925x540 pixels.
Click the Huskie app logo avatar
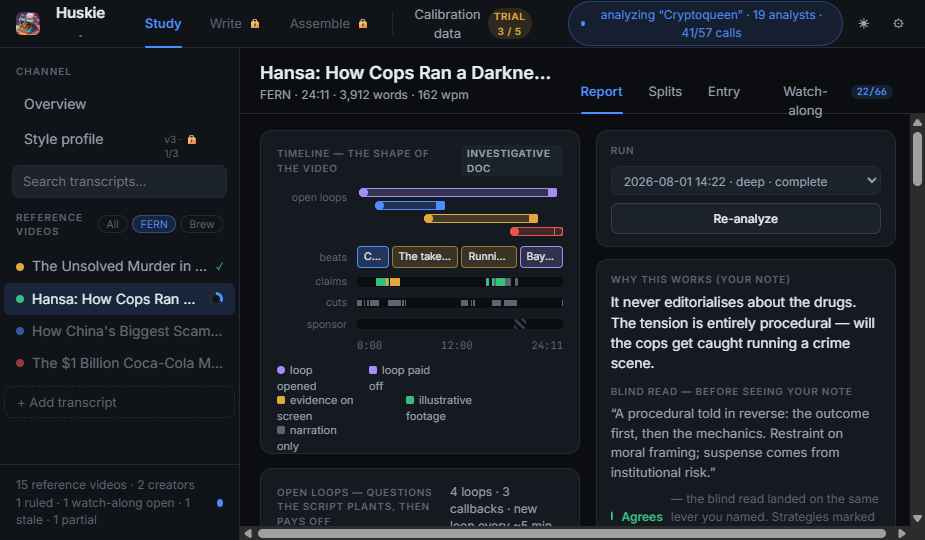tap(28, 24)
